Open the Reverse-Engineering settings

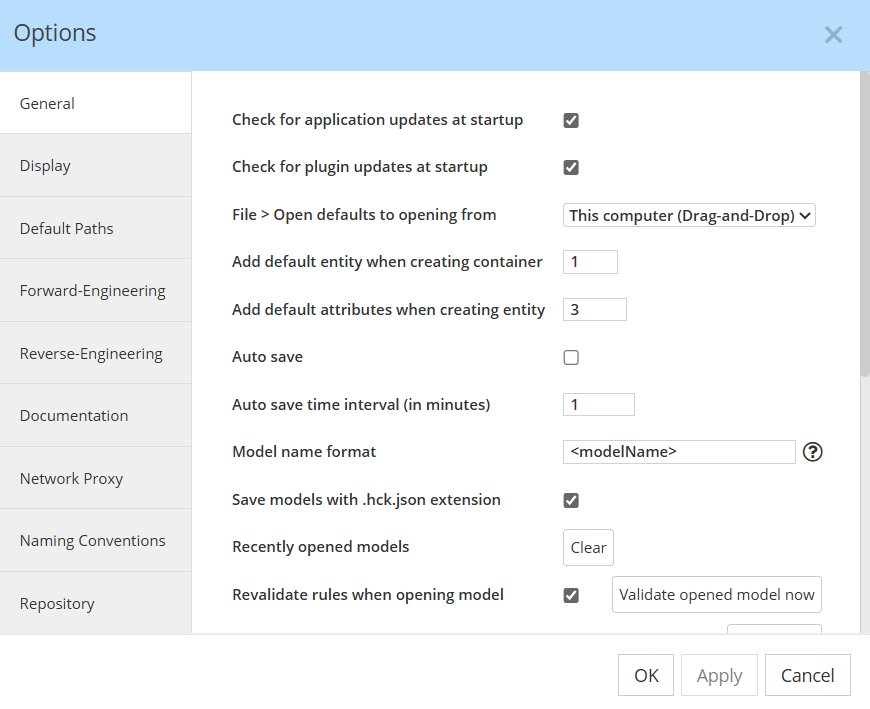point(90,353)
